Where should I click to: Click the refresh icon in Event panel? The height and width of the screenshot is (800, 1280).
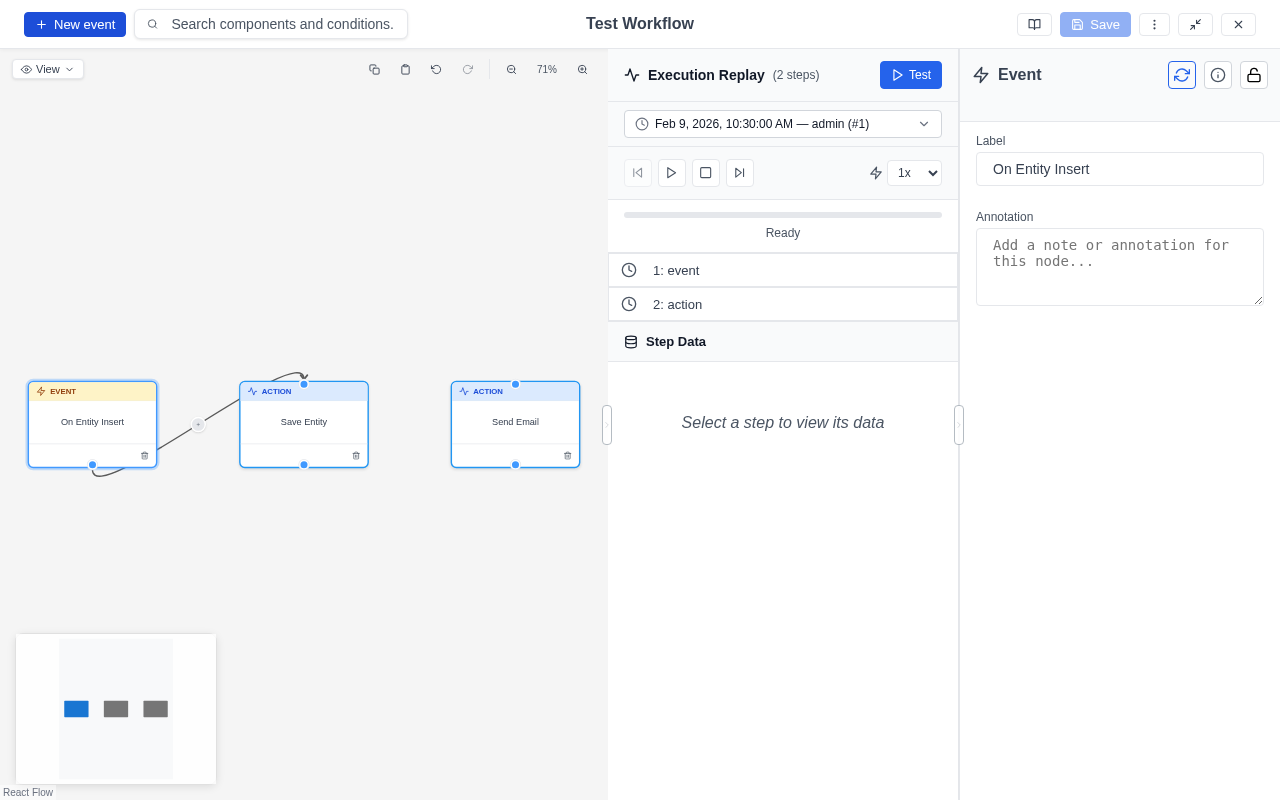click(1182, 75)
